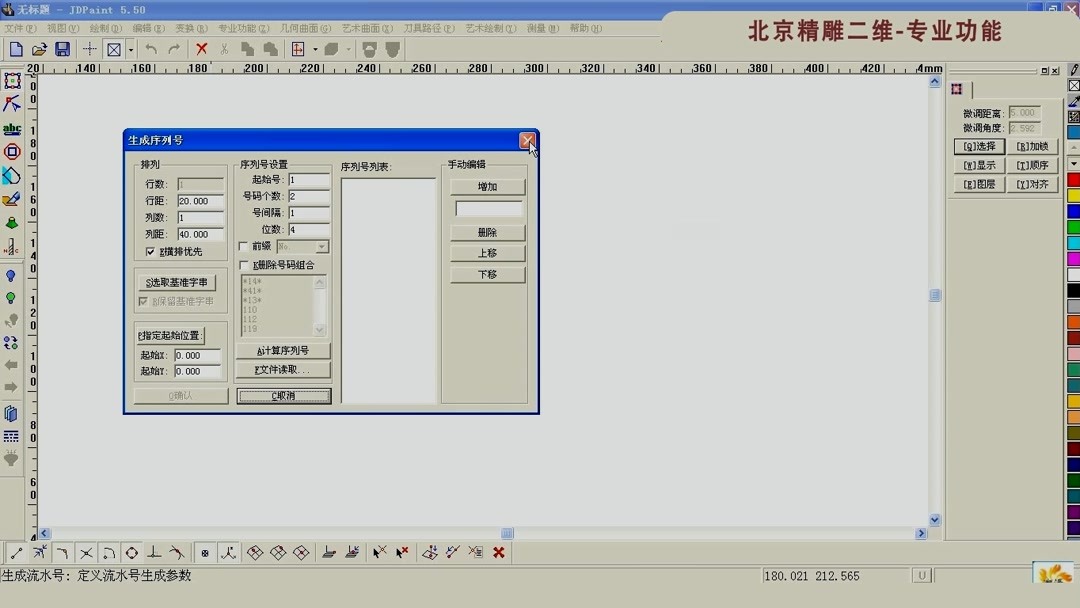The width and height of the screenshot is (1080, 608).
Task: Click the 增加 button under 手动编辑
Action: tap(486, 186)
